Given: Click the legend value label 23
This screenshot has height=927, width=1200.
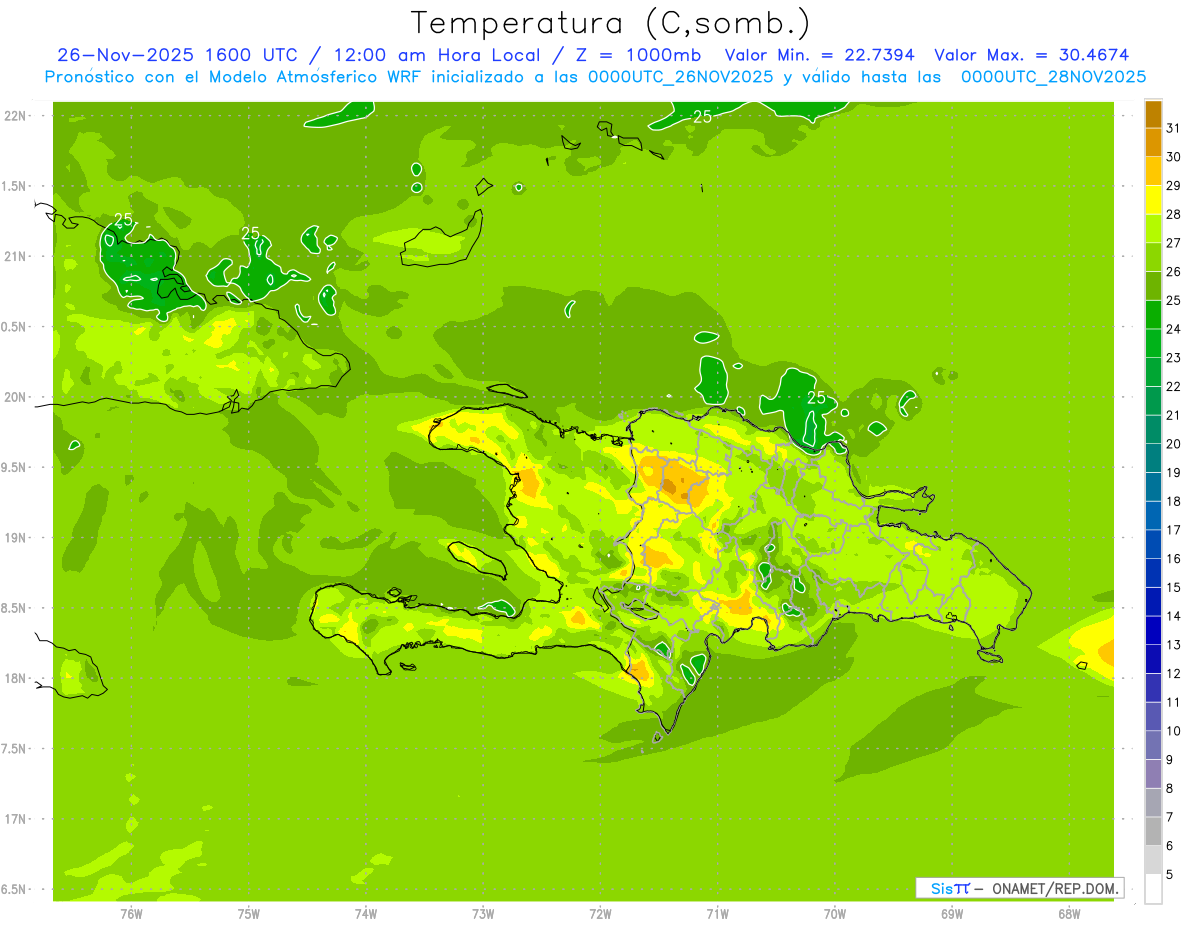Looking at the screenshot, I should [x=1174, y=358].
